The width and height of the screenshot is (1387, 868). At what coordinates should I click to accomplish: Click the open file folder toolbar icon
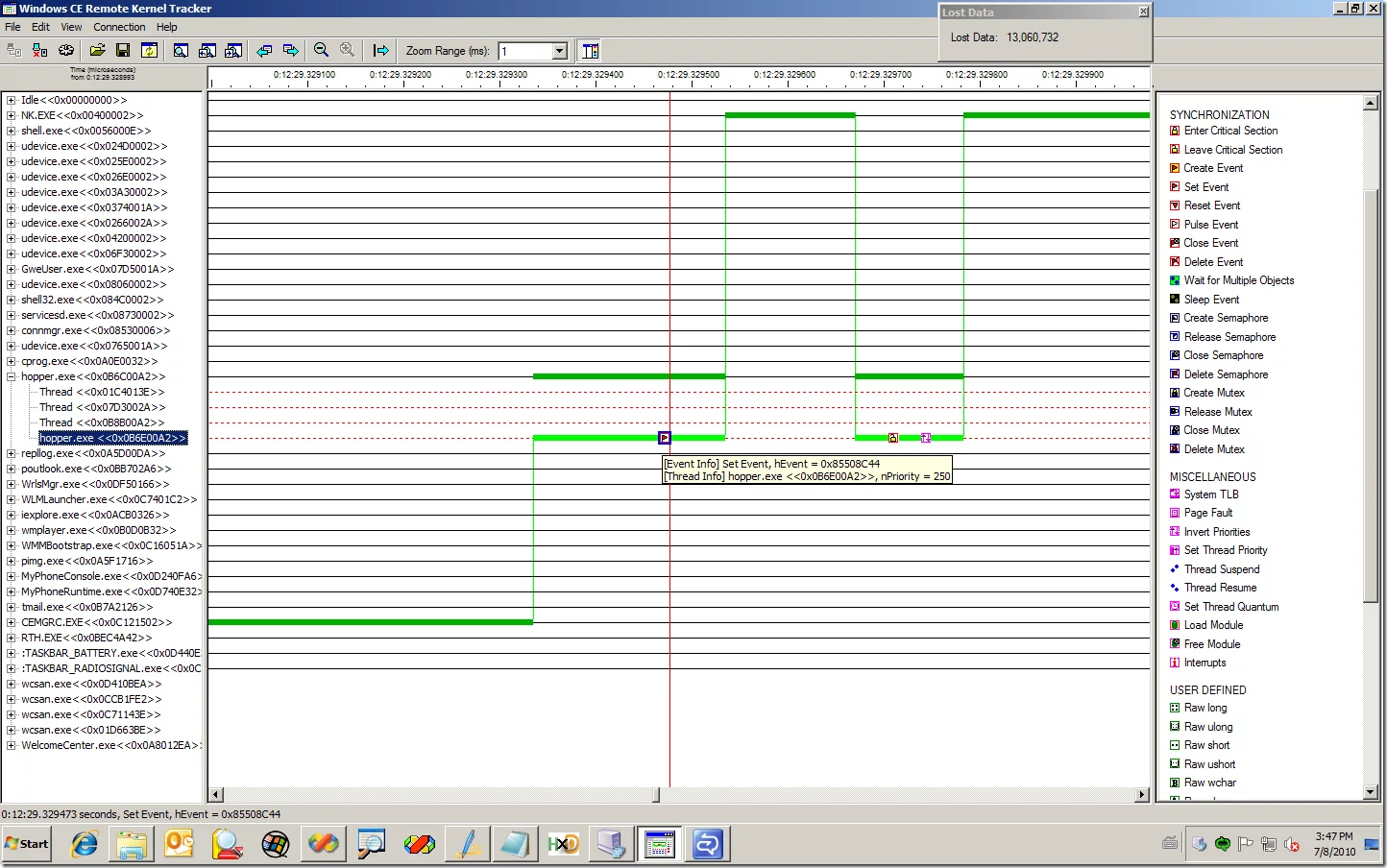pos(97,51)
